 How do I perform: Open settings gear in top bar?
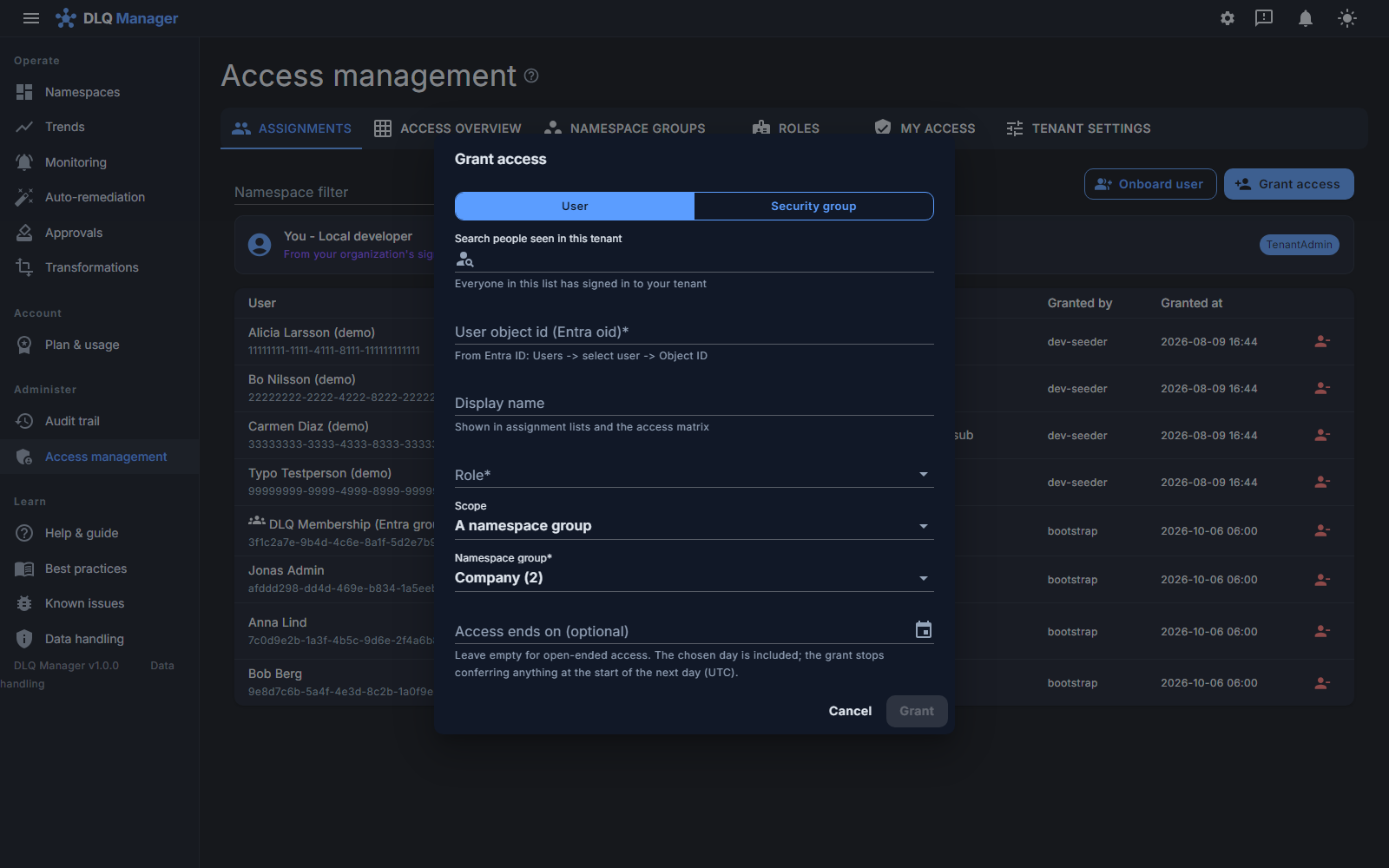[1228, 18]
